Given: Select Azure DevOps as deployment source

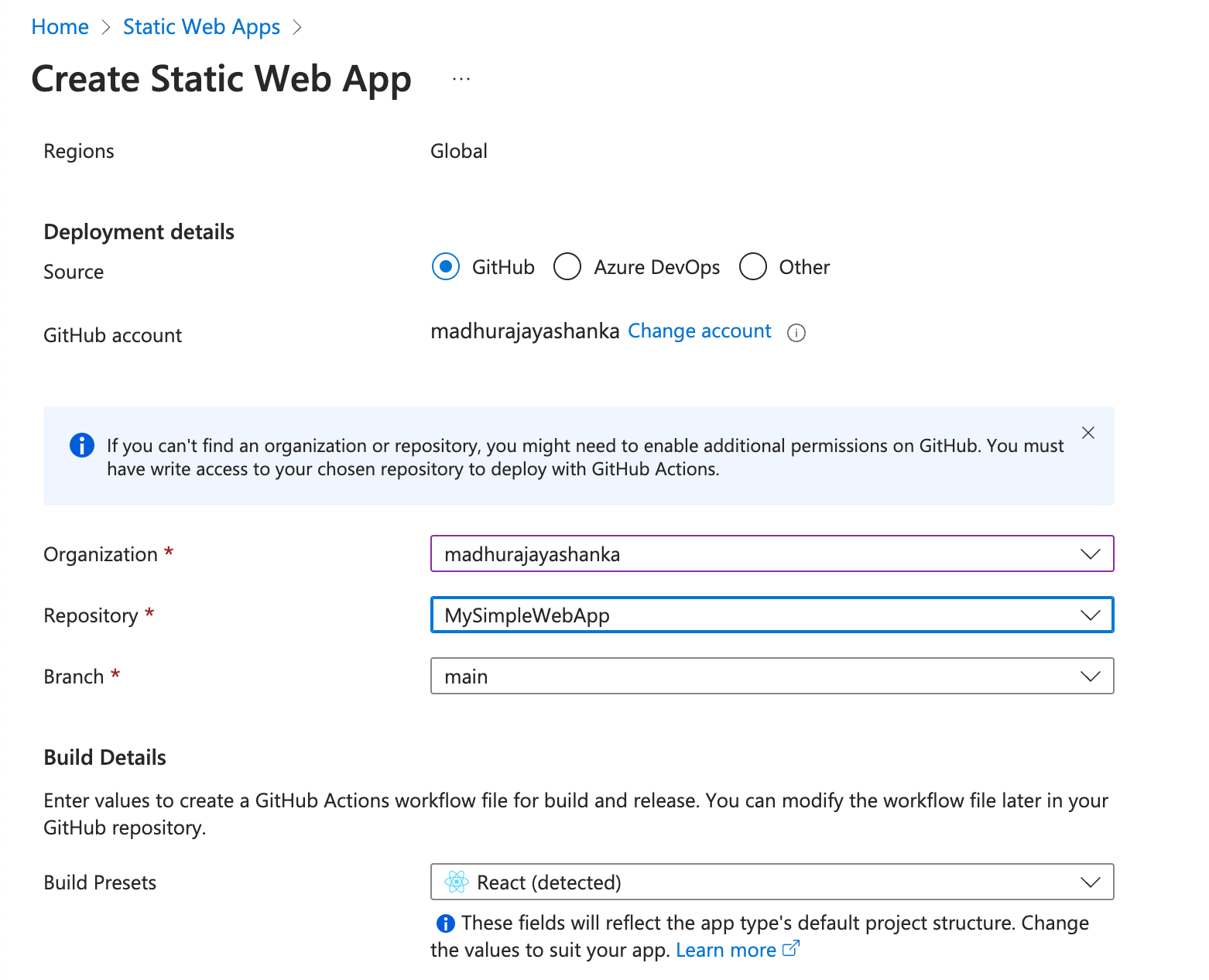Looking at the screenshot, I should pos(567,267).
